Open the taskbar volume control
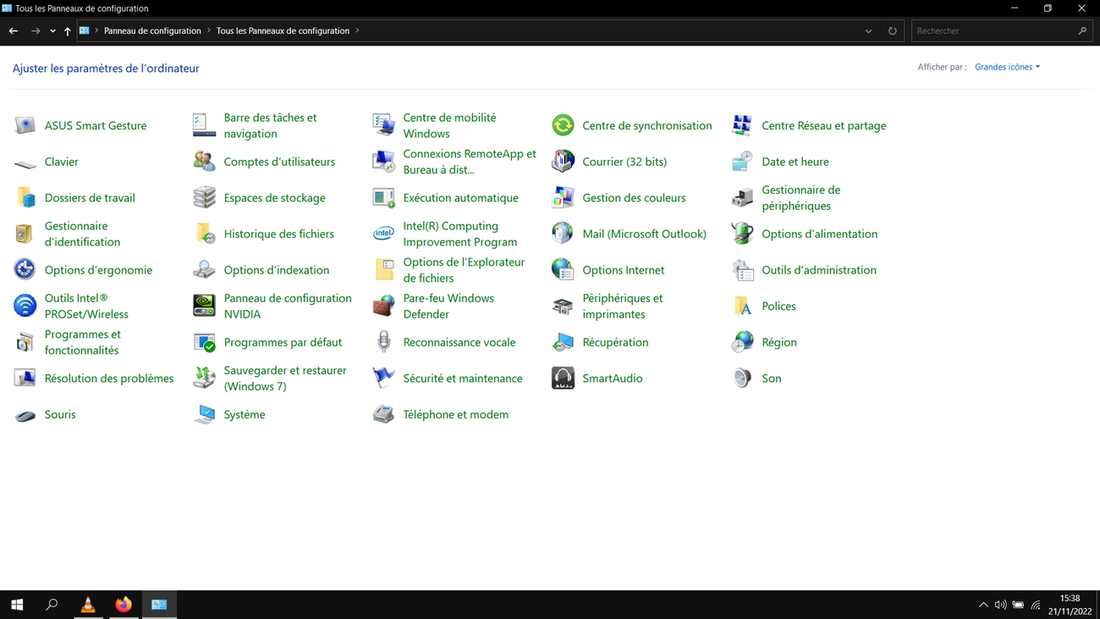This screenshot has height=619, width=1100. [x=1000, y=605]
